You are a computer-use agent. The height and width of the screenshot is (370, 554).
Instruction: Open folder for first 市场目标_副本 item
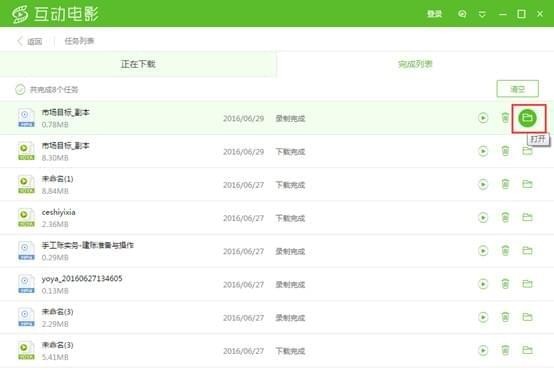pyautogui.click(x=527, y=118)
